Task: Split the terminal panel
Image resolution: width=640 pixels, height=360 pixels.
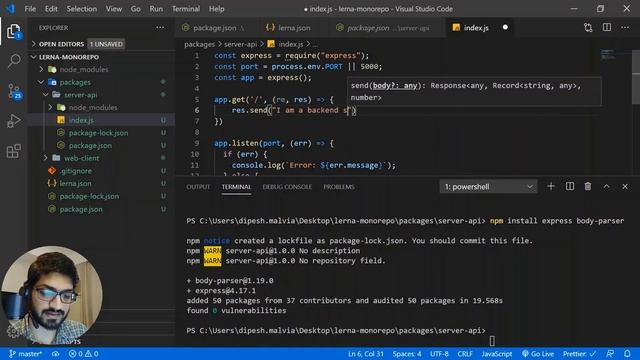Action: click(570, 187)
